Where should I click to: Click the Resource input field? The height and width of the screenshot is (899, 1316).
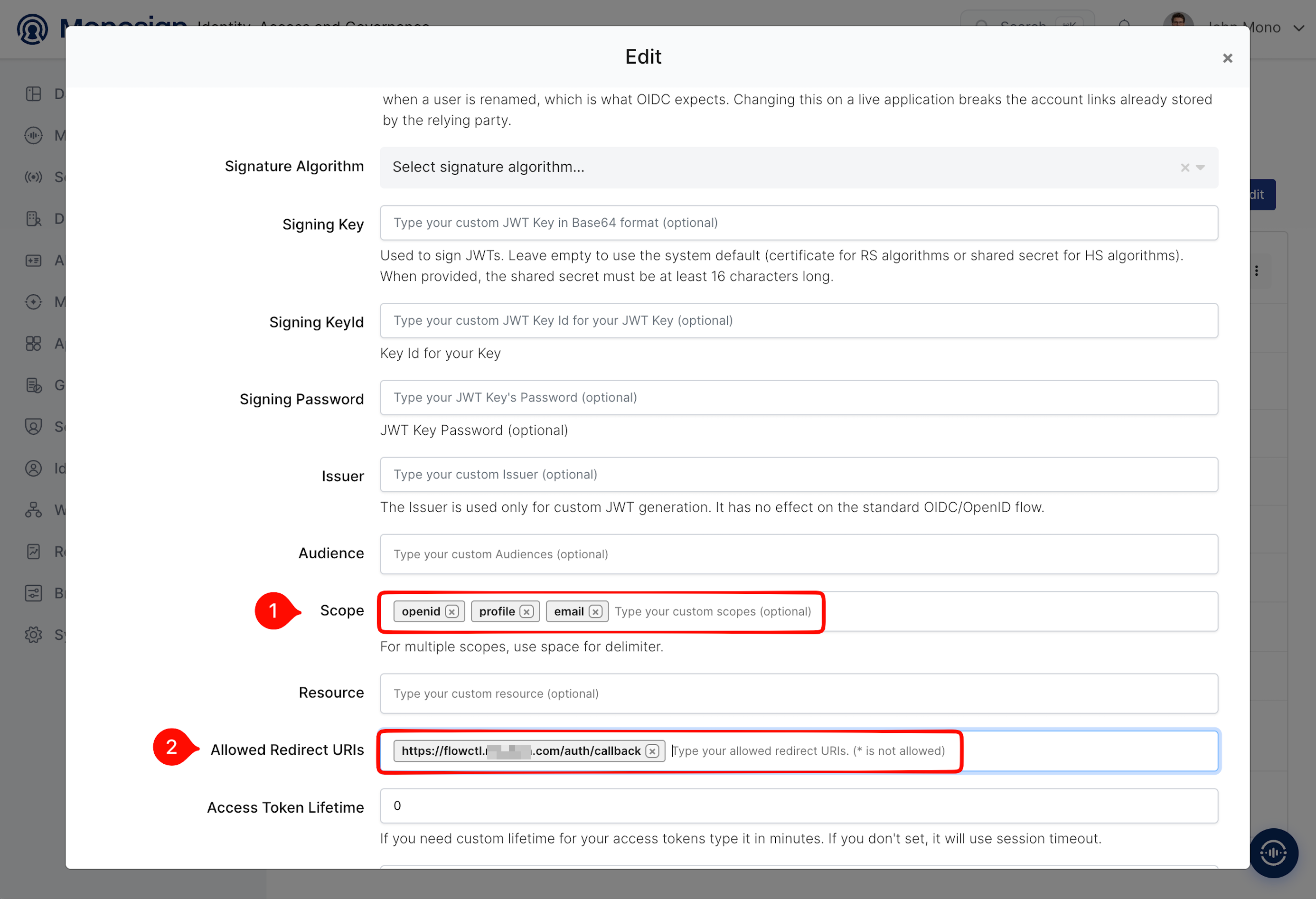pyautogui.click(x=799, y=694)
